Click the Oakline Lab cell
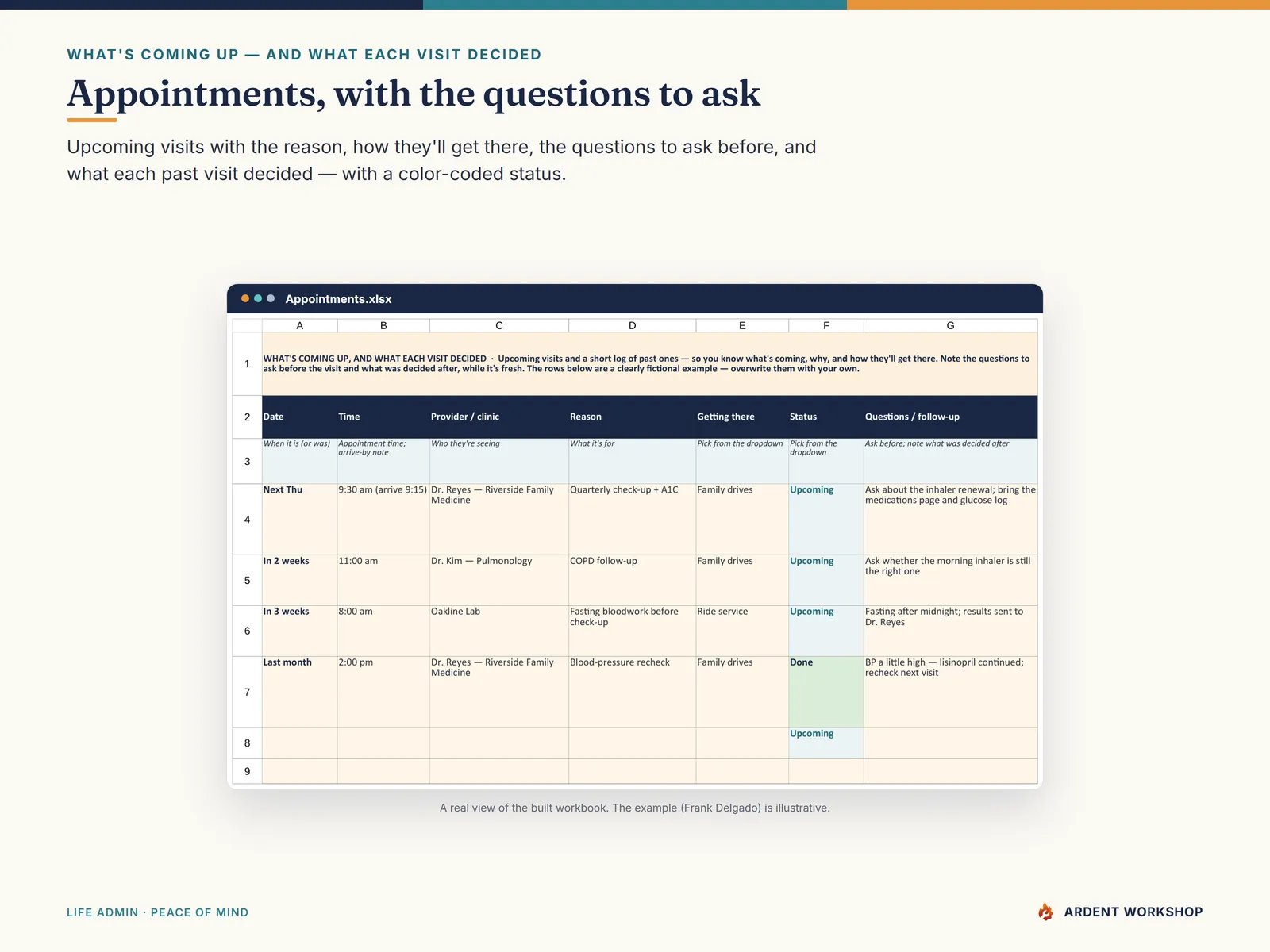1270x952 pixels. (x=499, y=631)
